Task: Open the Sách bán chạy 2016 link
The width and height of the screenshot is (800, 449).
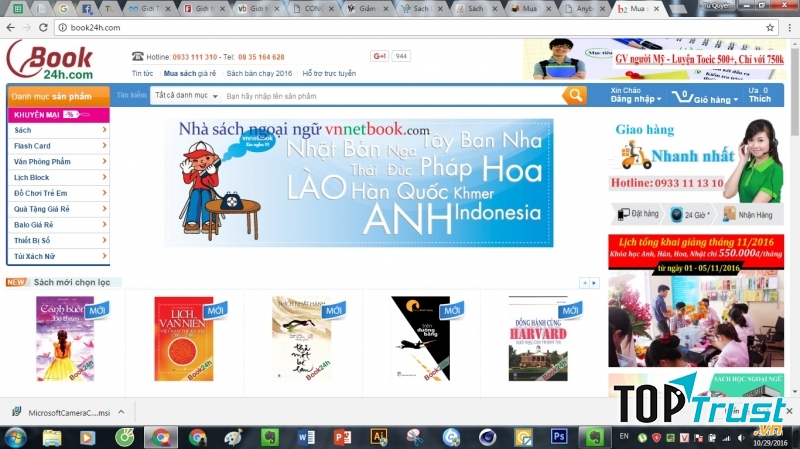Action: click(259, 73)
